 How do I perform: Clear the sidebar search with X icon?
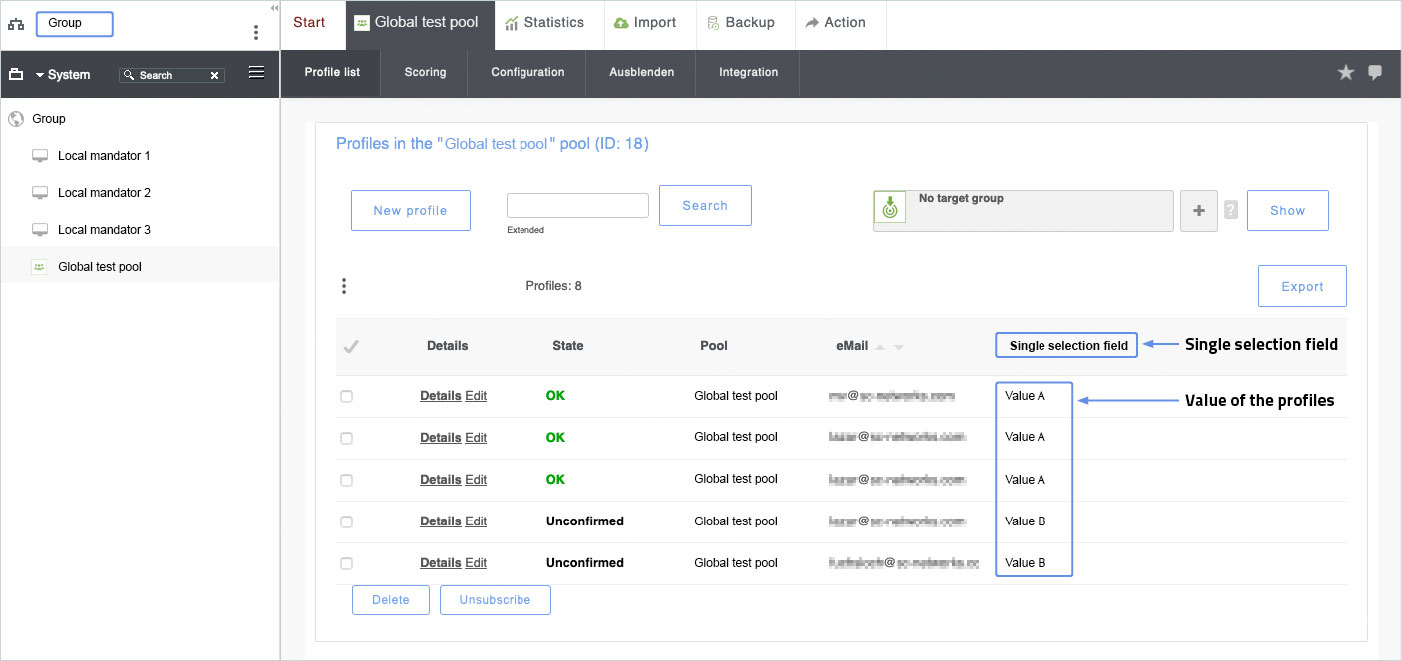[x=214, y=75]
